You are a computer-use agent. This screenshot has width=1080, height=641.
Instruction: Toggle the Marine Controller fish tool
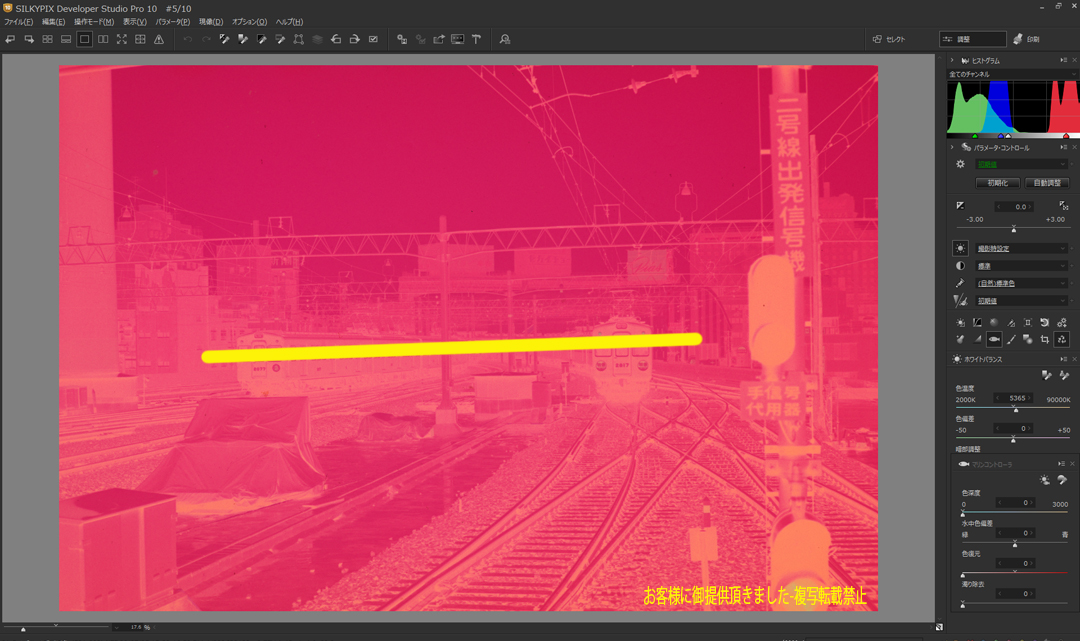[x=994, y=339]
